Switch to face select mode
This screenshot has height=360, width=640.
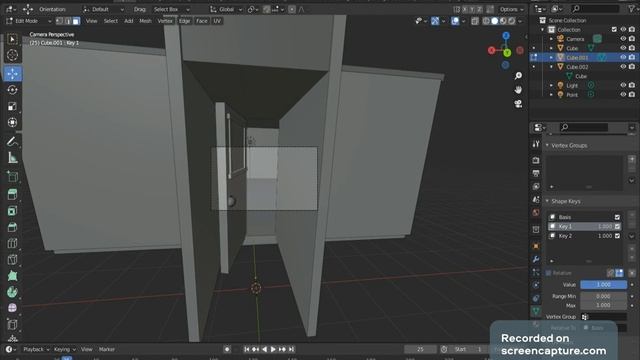[76, 21]
